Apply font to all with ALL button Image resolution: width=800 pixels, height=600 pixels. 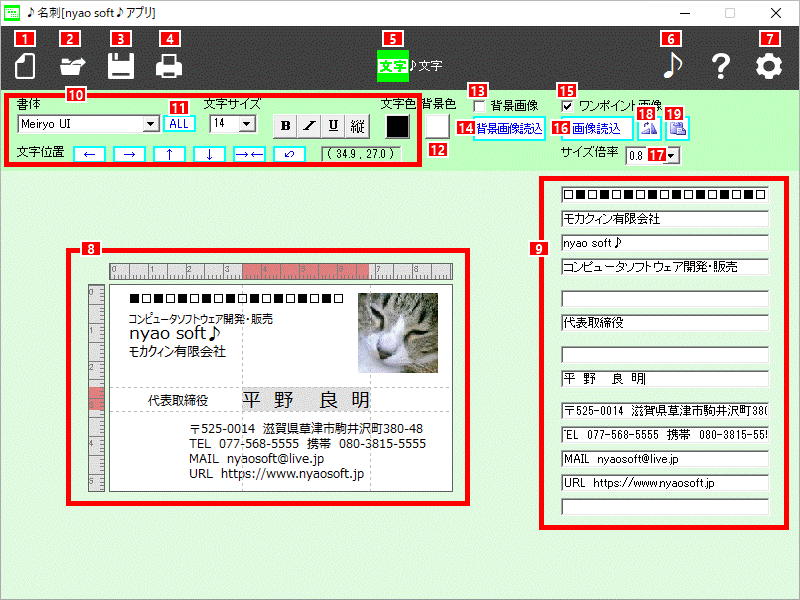coord(179,124)
